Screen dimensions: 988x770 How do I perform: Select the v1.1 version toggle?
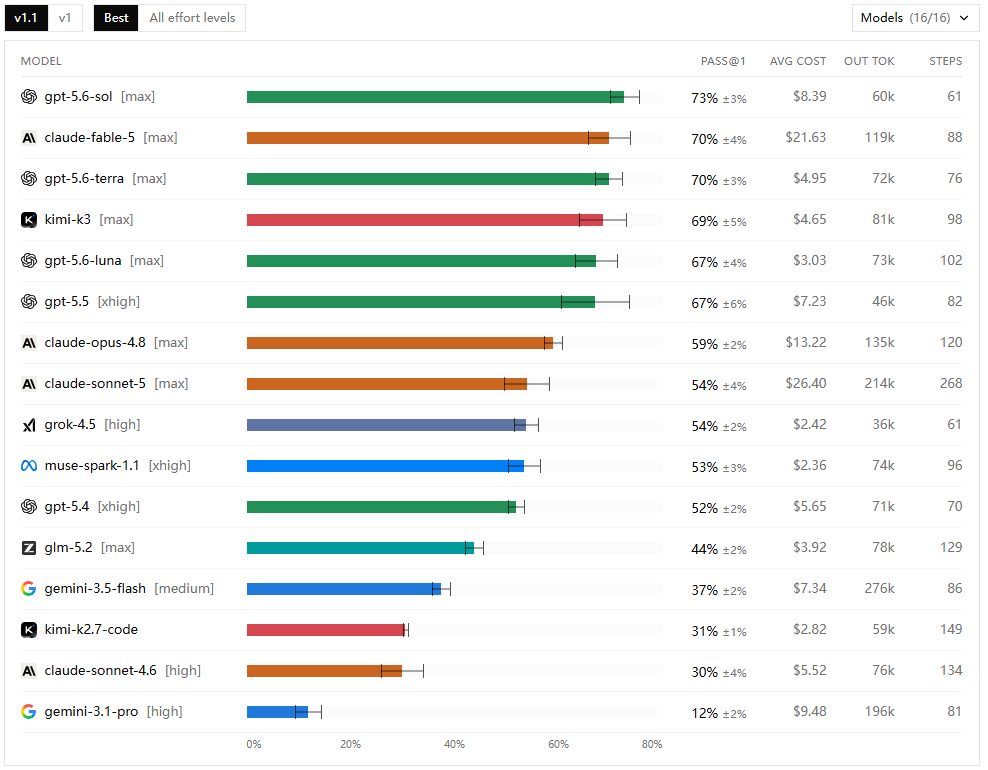tap(26, 18)
